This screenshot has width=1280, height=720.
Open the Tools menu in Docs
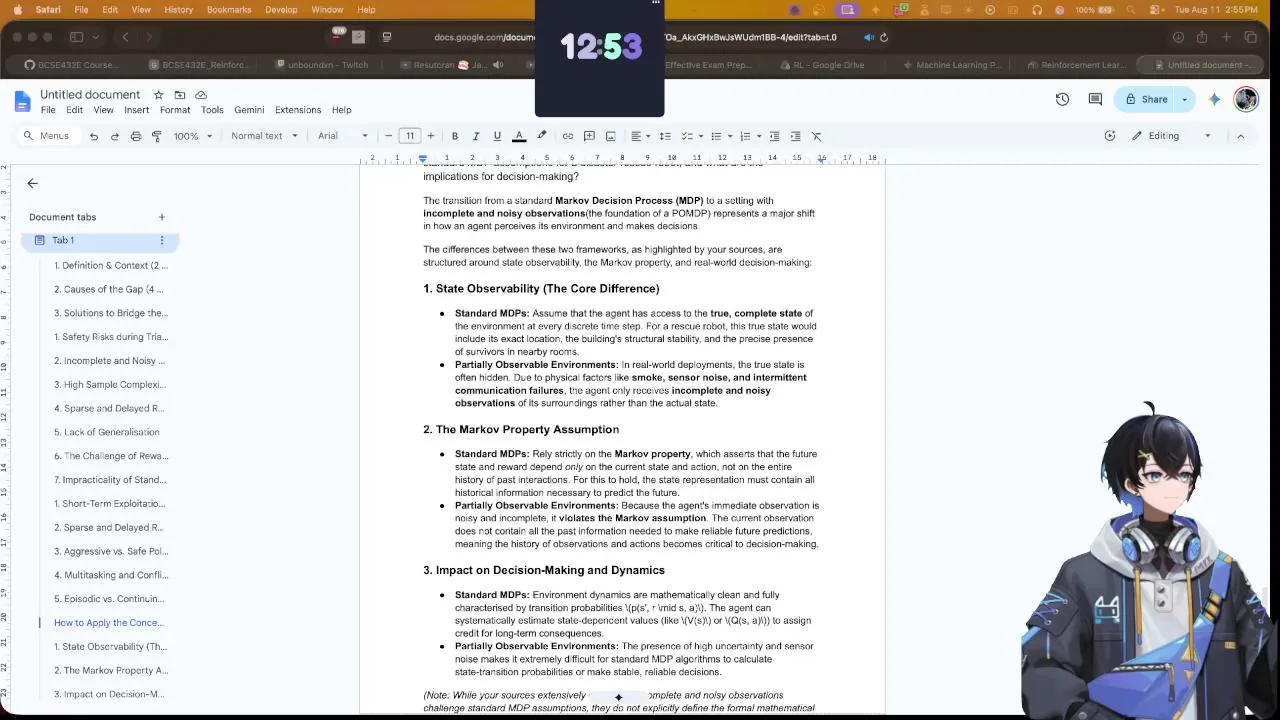point(212,110)
